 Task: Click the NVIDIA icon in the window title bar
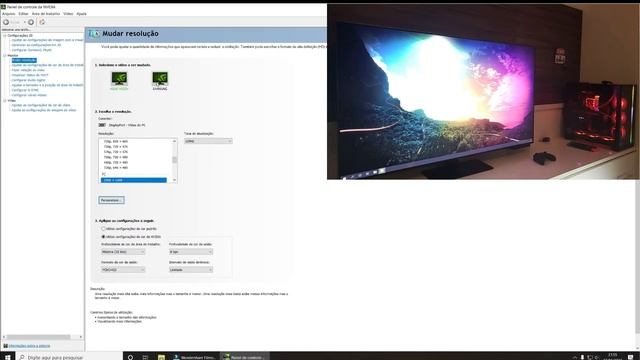coord(3,7)
